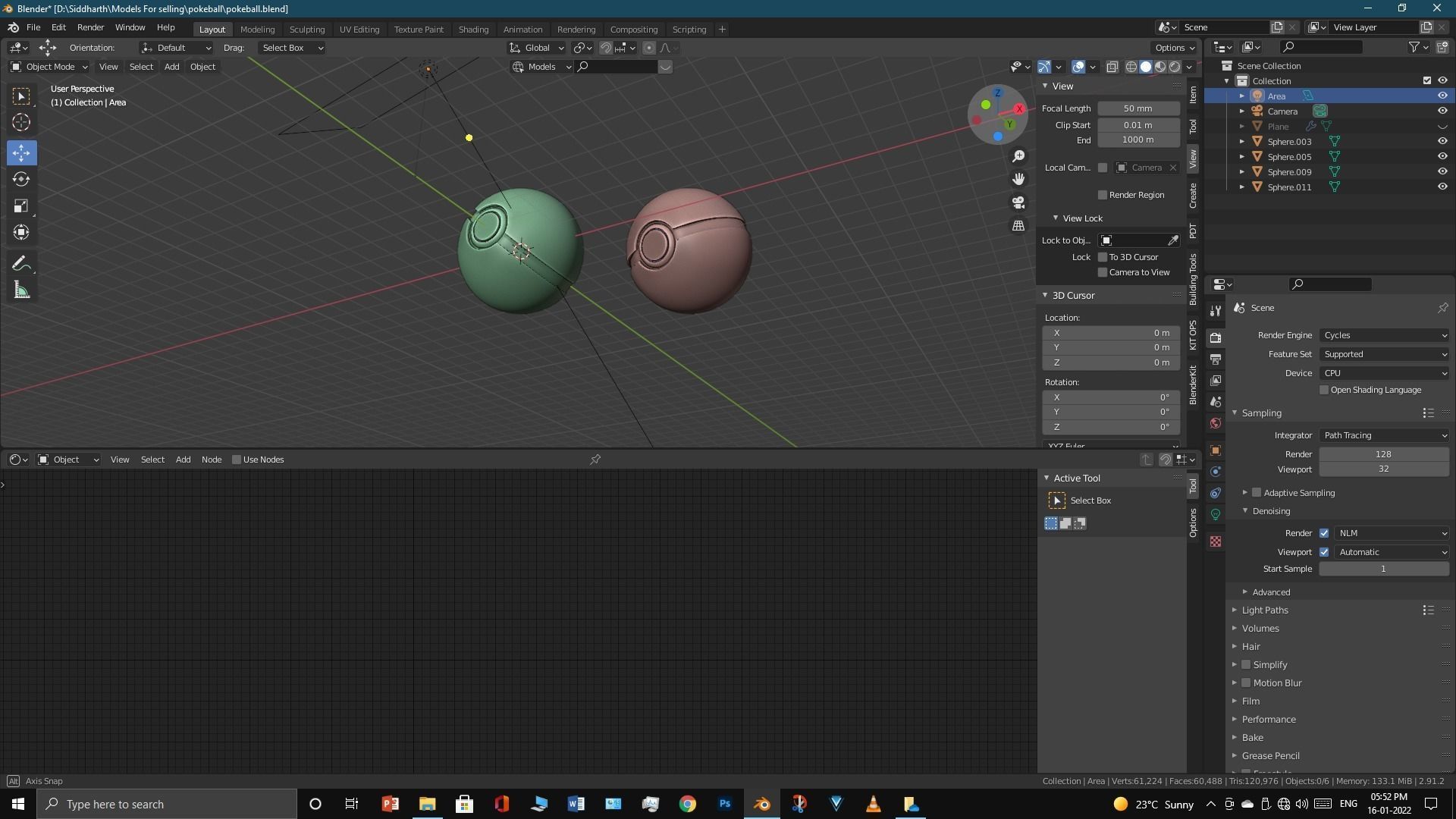
Task: Switch to the Shading workspace tab
Action: [x=473, y=30]
